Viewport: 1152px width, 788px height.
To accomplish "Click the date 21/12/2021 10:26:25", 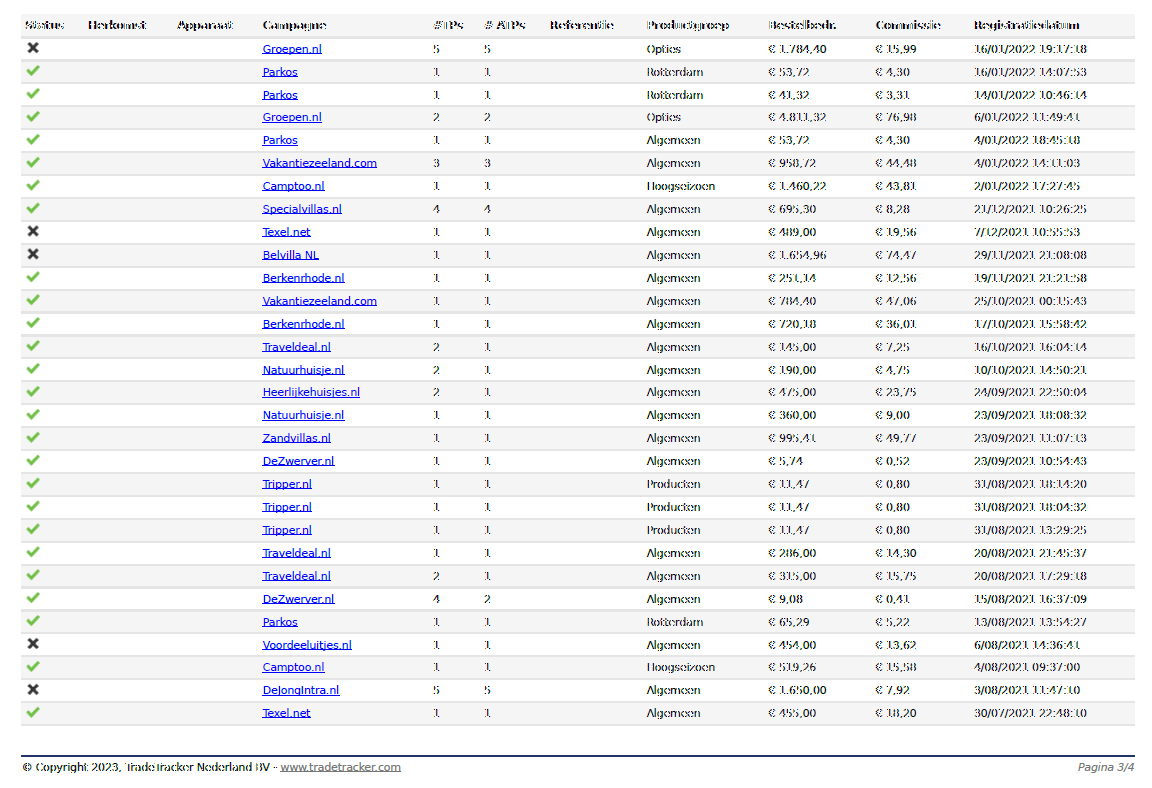I will click(x=1030, y=209).
